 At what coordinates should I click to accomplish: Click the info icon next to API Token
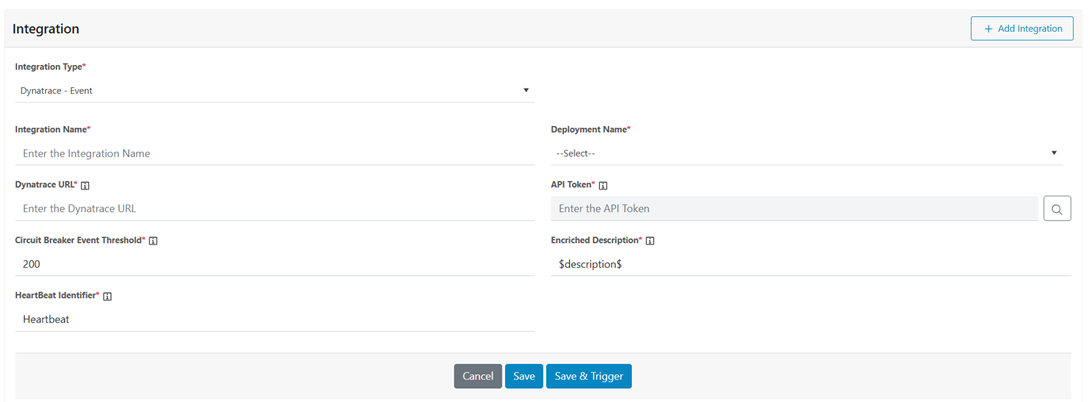(603, 186)
